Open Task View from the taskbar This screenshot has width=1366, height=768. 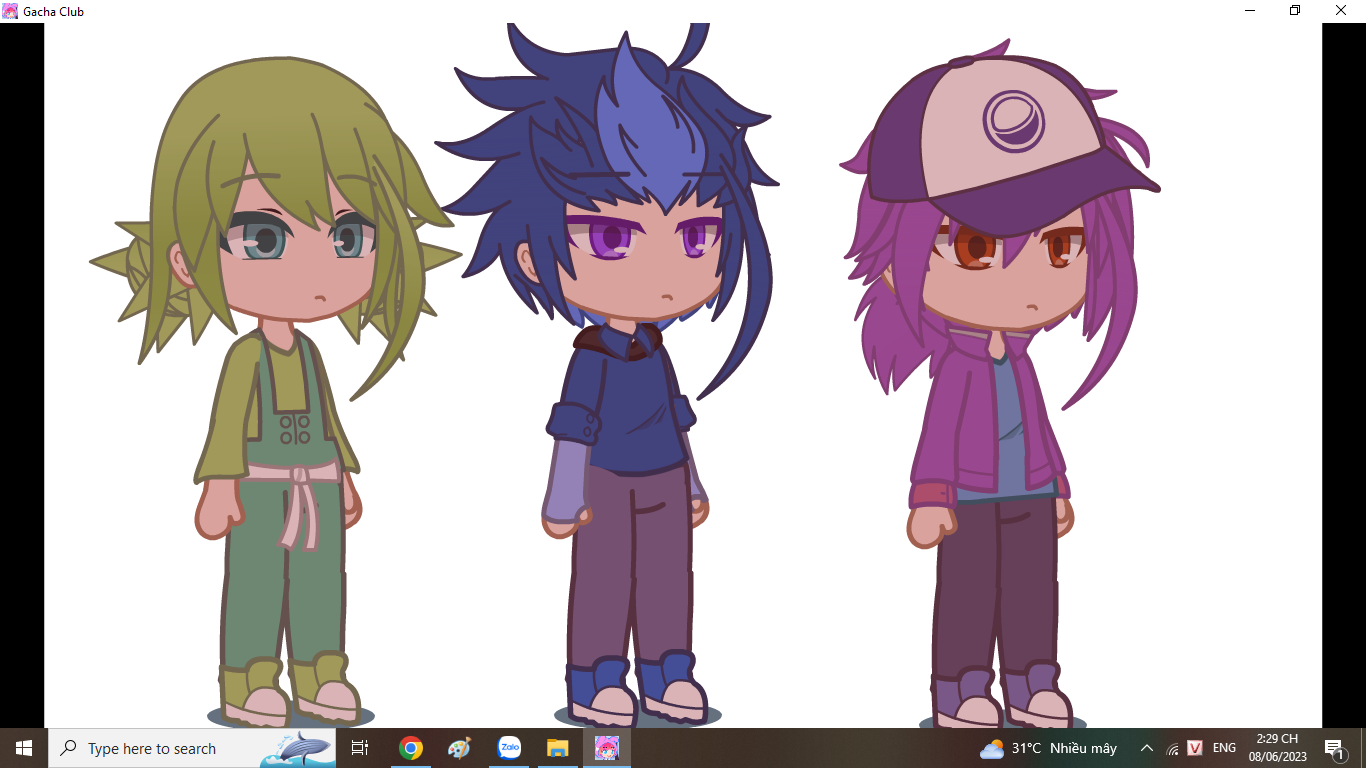click(360, 748)
